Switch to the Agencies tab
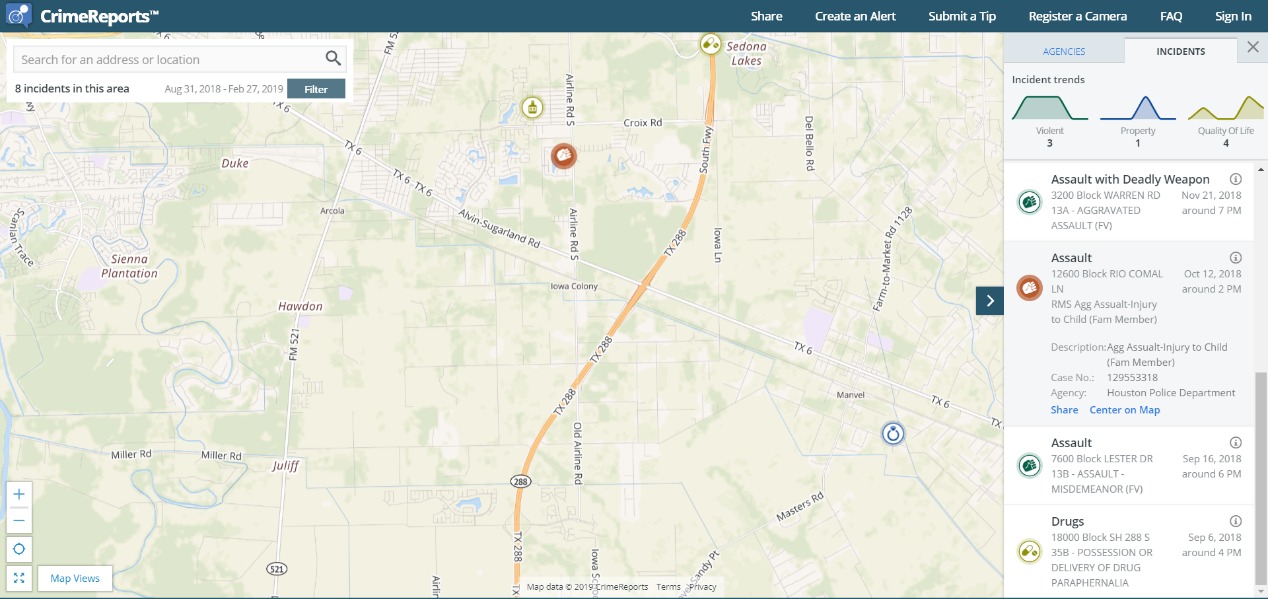The image size is (1268, 599). pyautogui.click(x=1064, y=51)
